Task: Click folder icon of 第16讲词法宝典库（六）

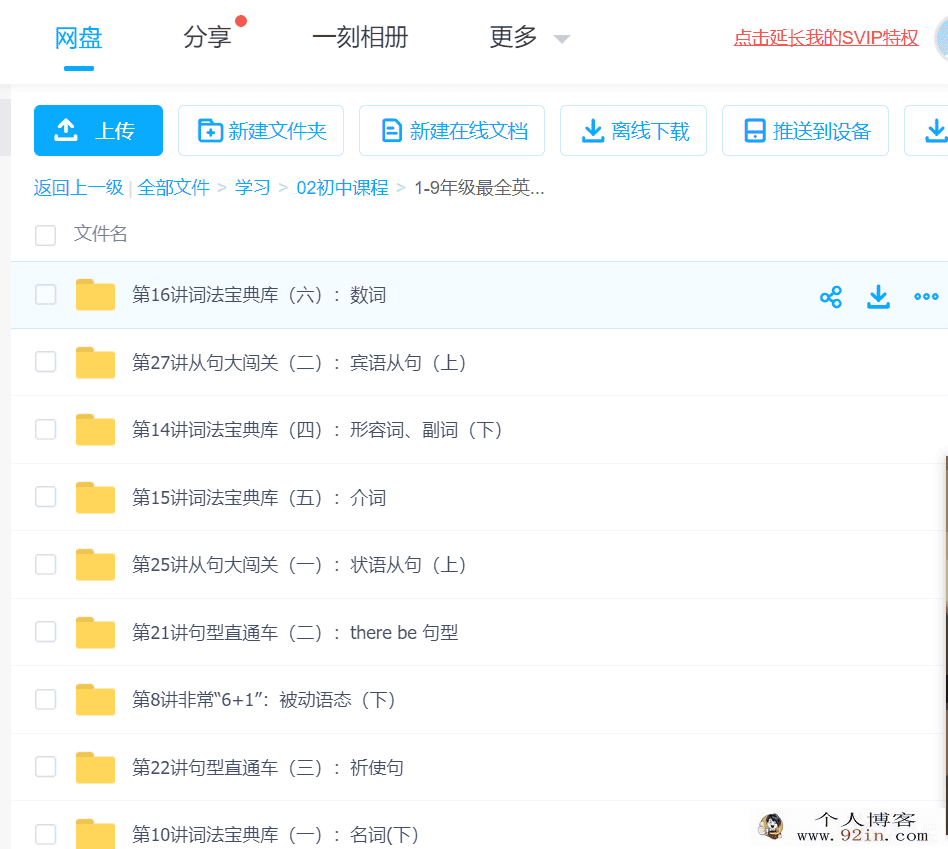Action: 96,294
